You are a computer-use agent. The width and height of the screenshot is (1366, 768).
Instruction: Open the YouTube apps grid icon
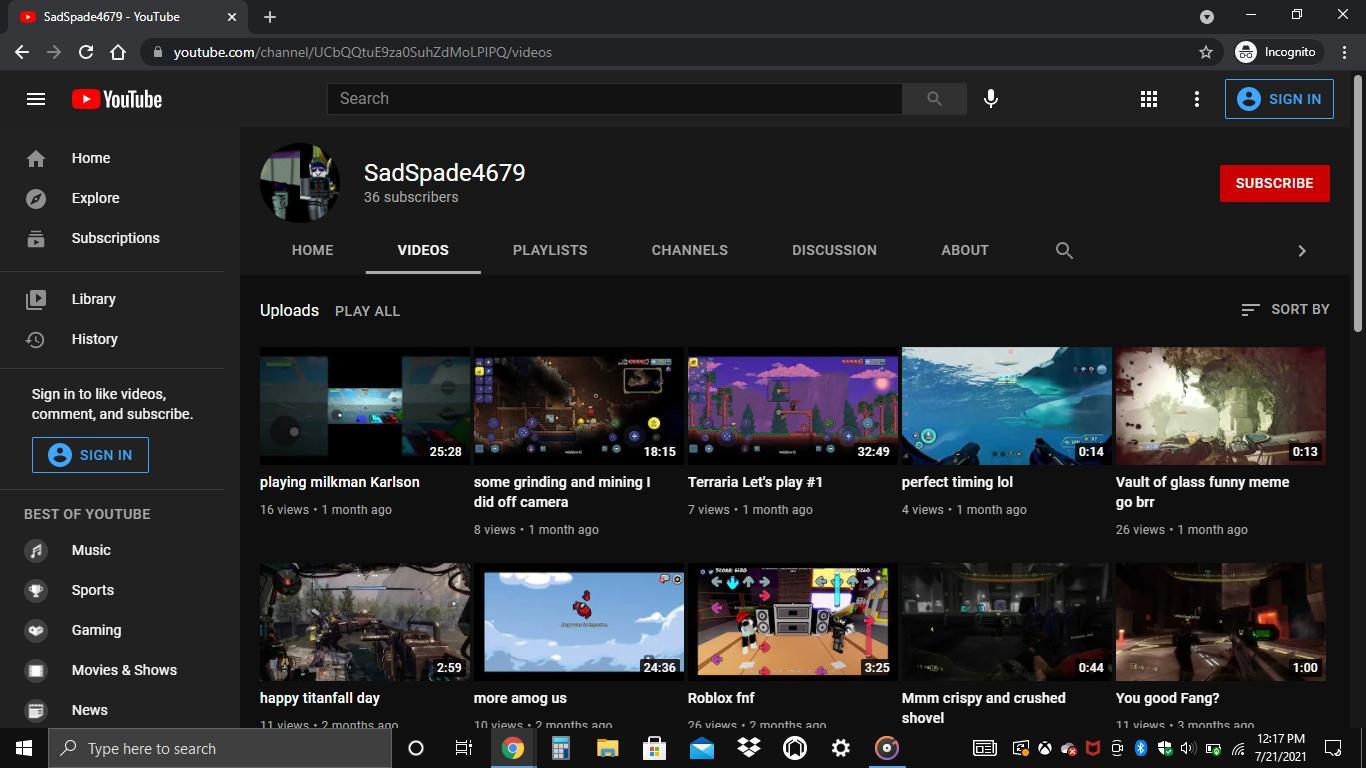[x=1149, y=99]
